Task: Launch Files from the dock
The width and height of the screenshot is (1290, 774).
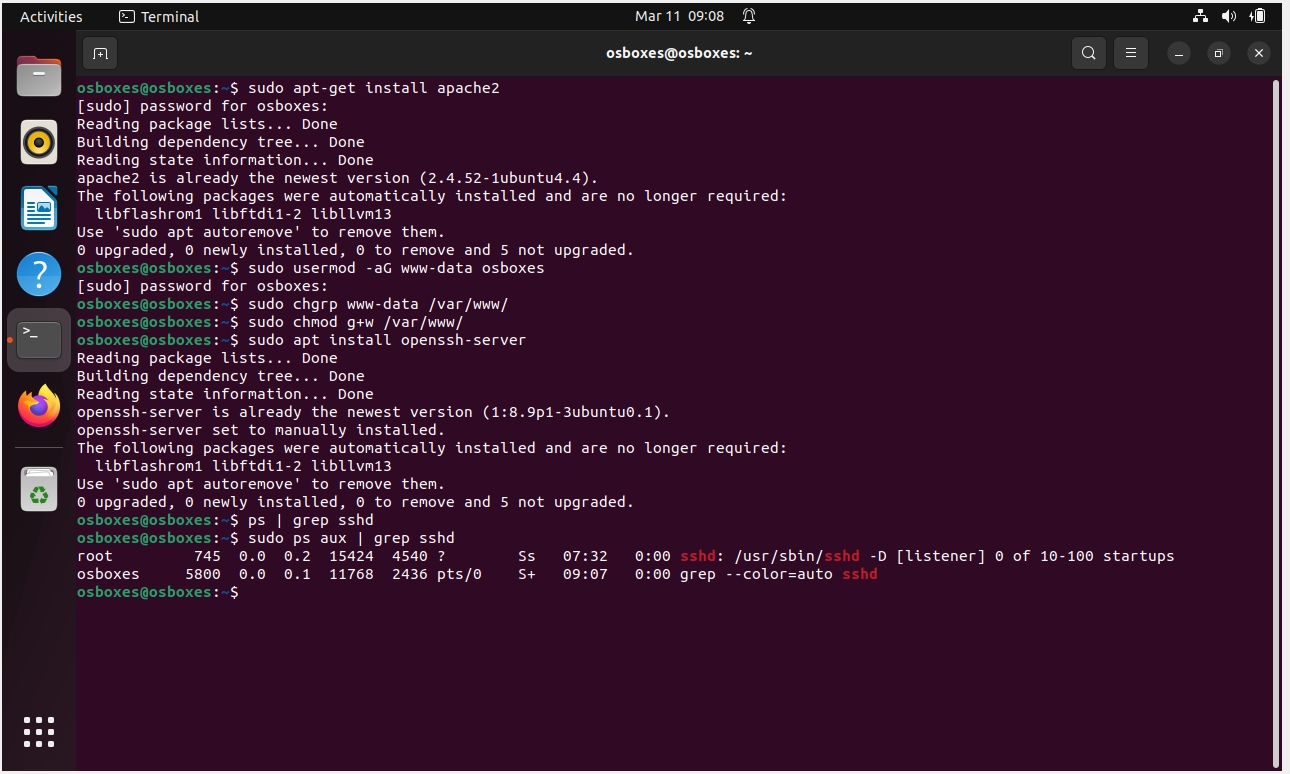Action: point(39,76)
